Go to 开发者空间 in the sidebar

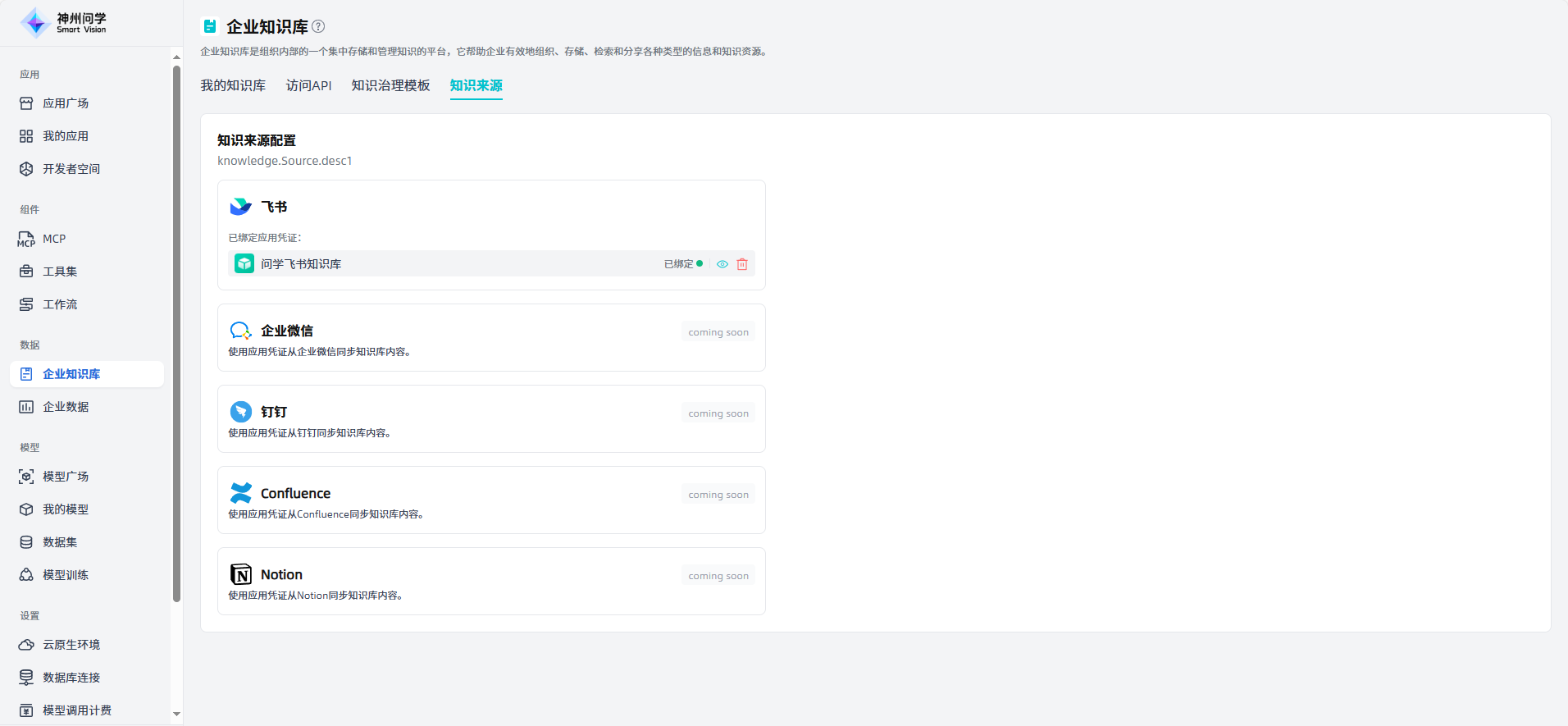[71, 169]
